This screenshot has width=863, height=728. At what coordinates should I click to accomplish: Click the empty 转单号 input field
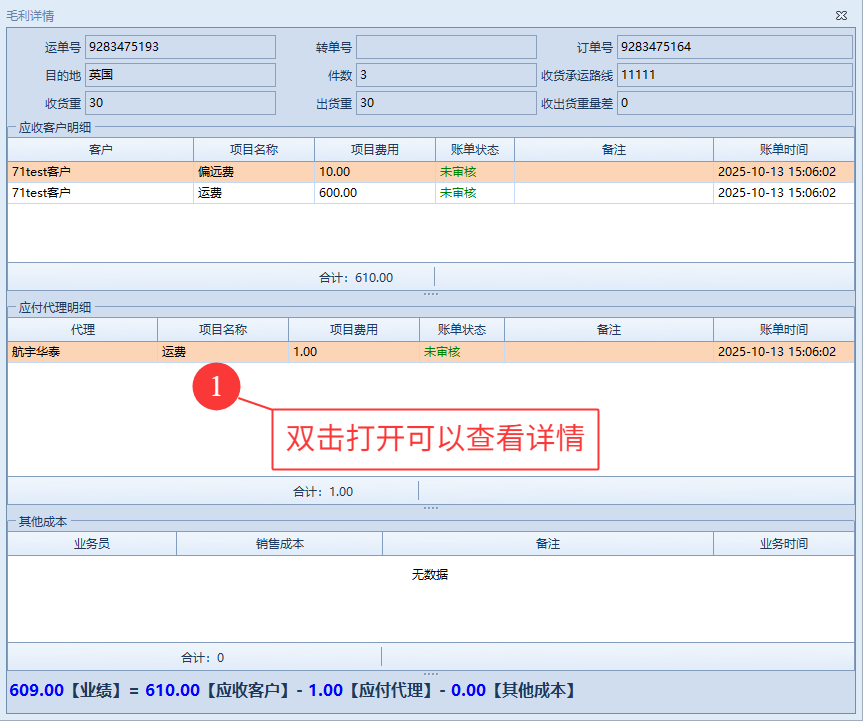[446, 47]
